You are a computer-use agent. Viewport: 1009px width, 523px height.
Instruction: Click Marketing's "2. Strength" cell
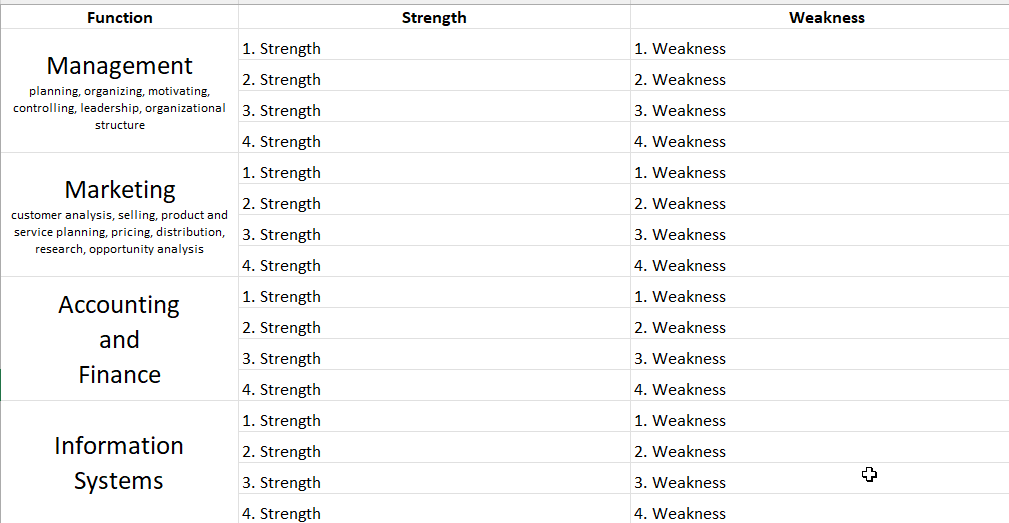(x=434, y=203)
